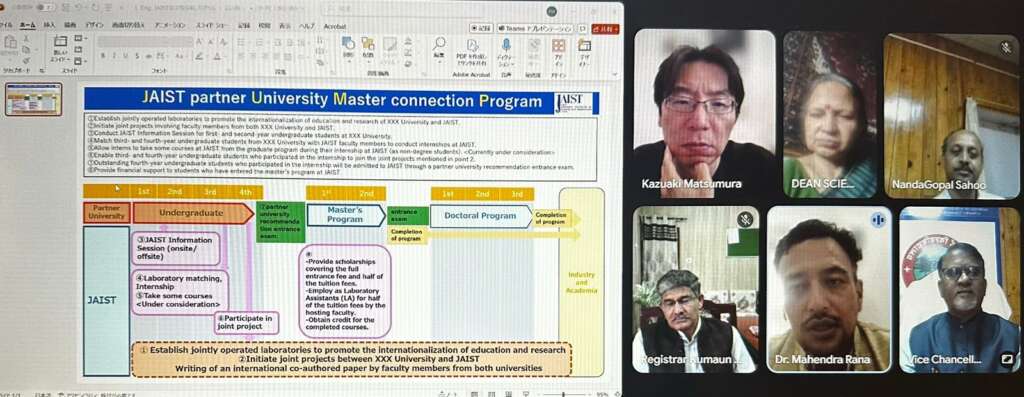Select slide thumbnail in left panel

(x=33, y=99)
